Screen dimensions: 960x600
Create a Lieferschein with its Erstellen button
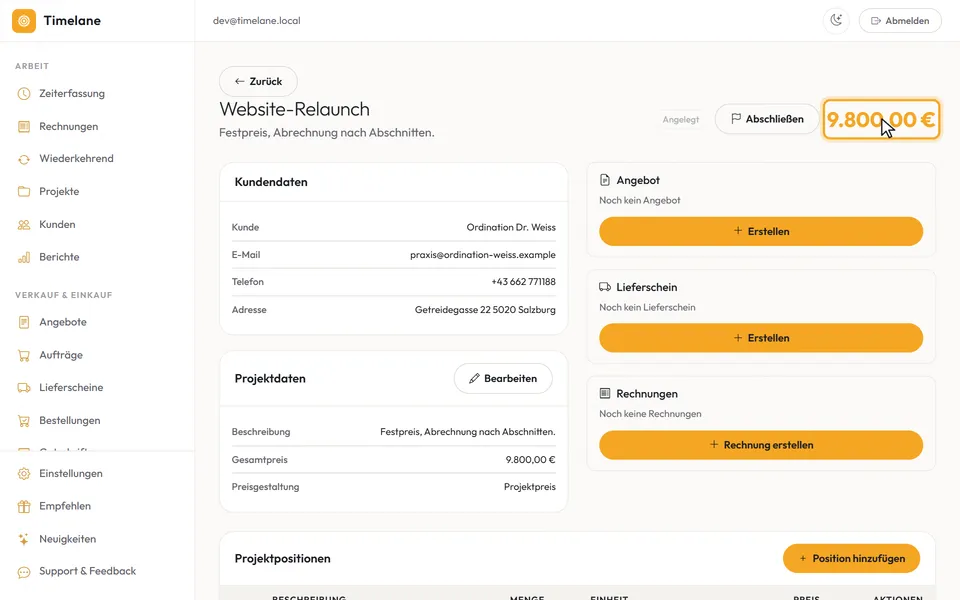coord(761,338)
